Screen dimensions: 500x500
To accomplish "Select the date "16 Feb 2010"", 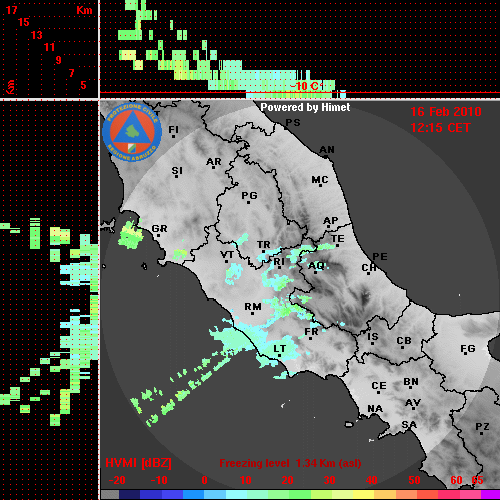I will (446, 112).
